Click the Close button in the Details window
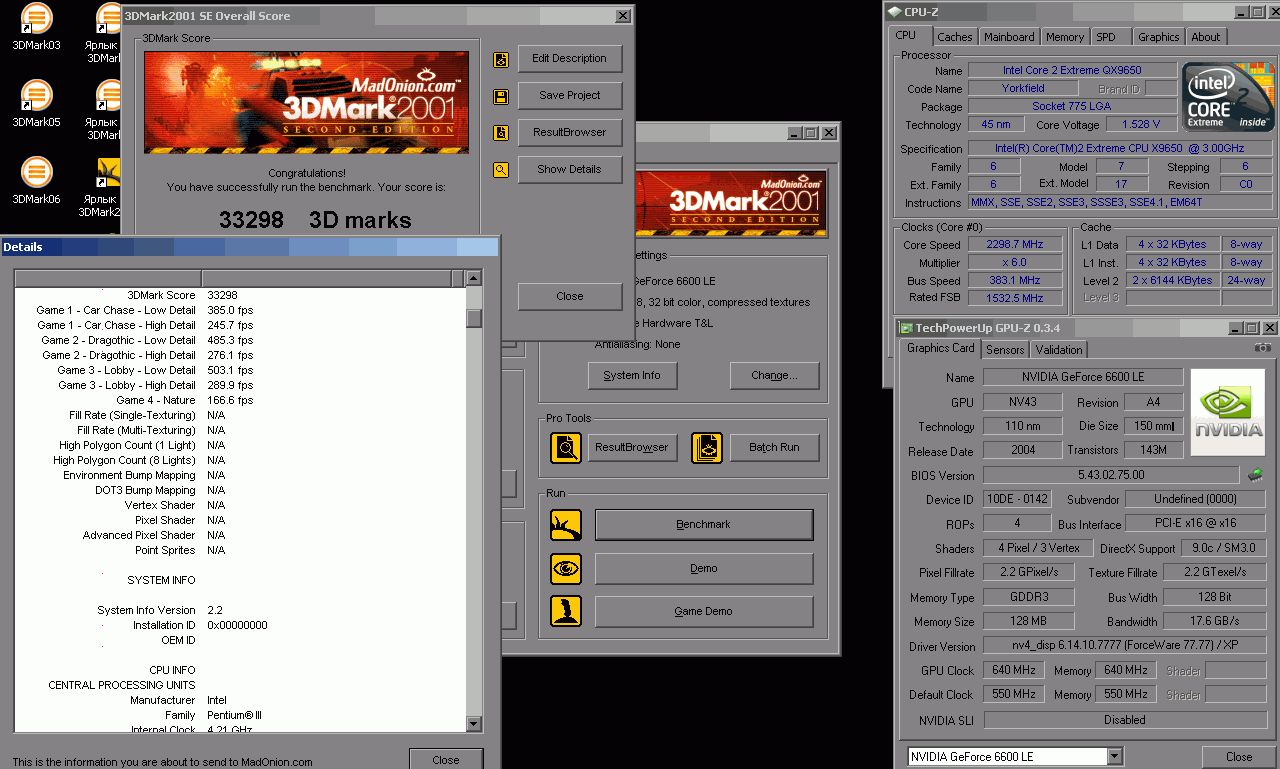 coord(446,760)
